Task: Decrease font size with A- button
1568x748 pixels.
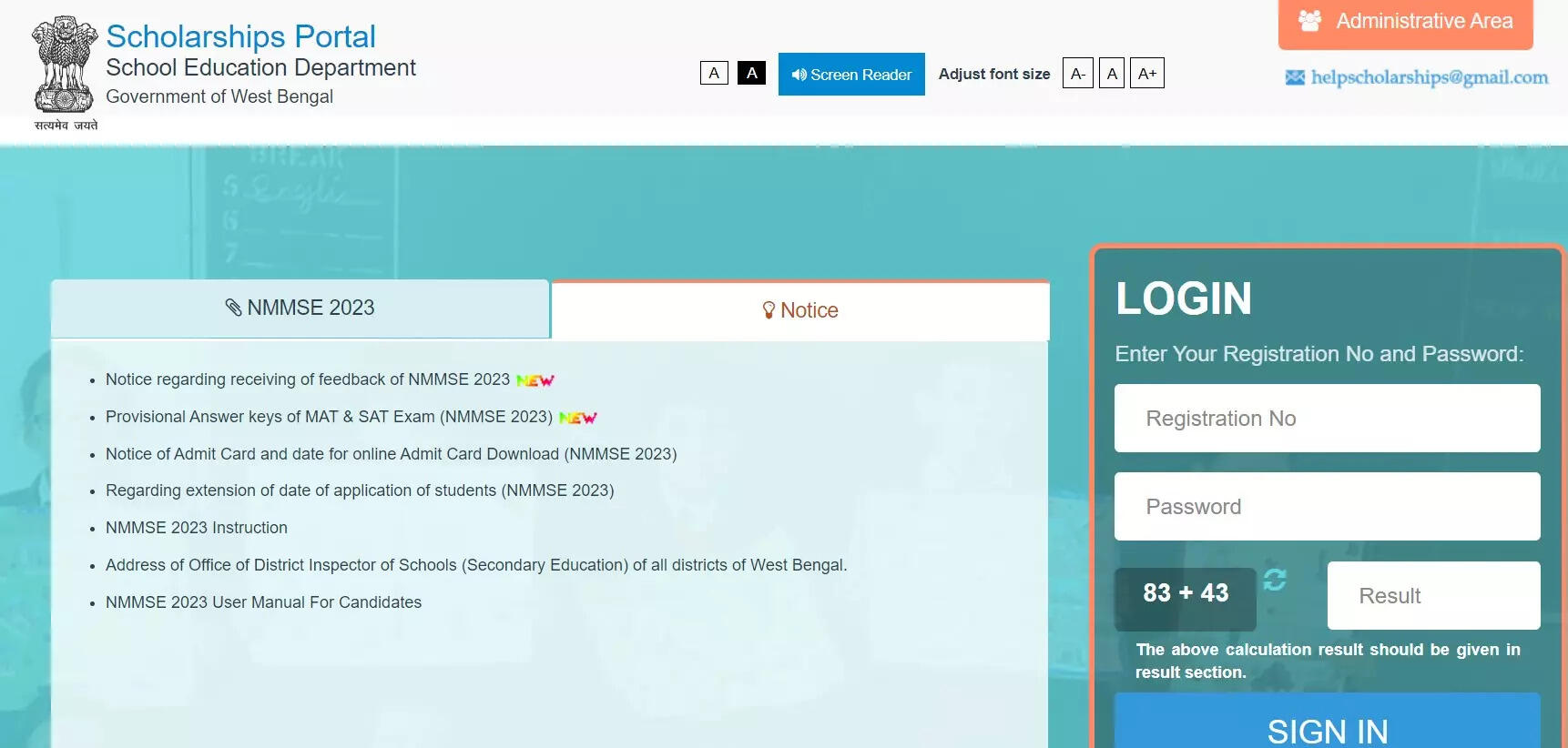Action: point(1078,73)
